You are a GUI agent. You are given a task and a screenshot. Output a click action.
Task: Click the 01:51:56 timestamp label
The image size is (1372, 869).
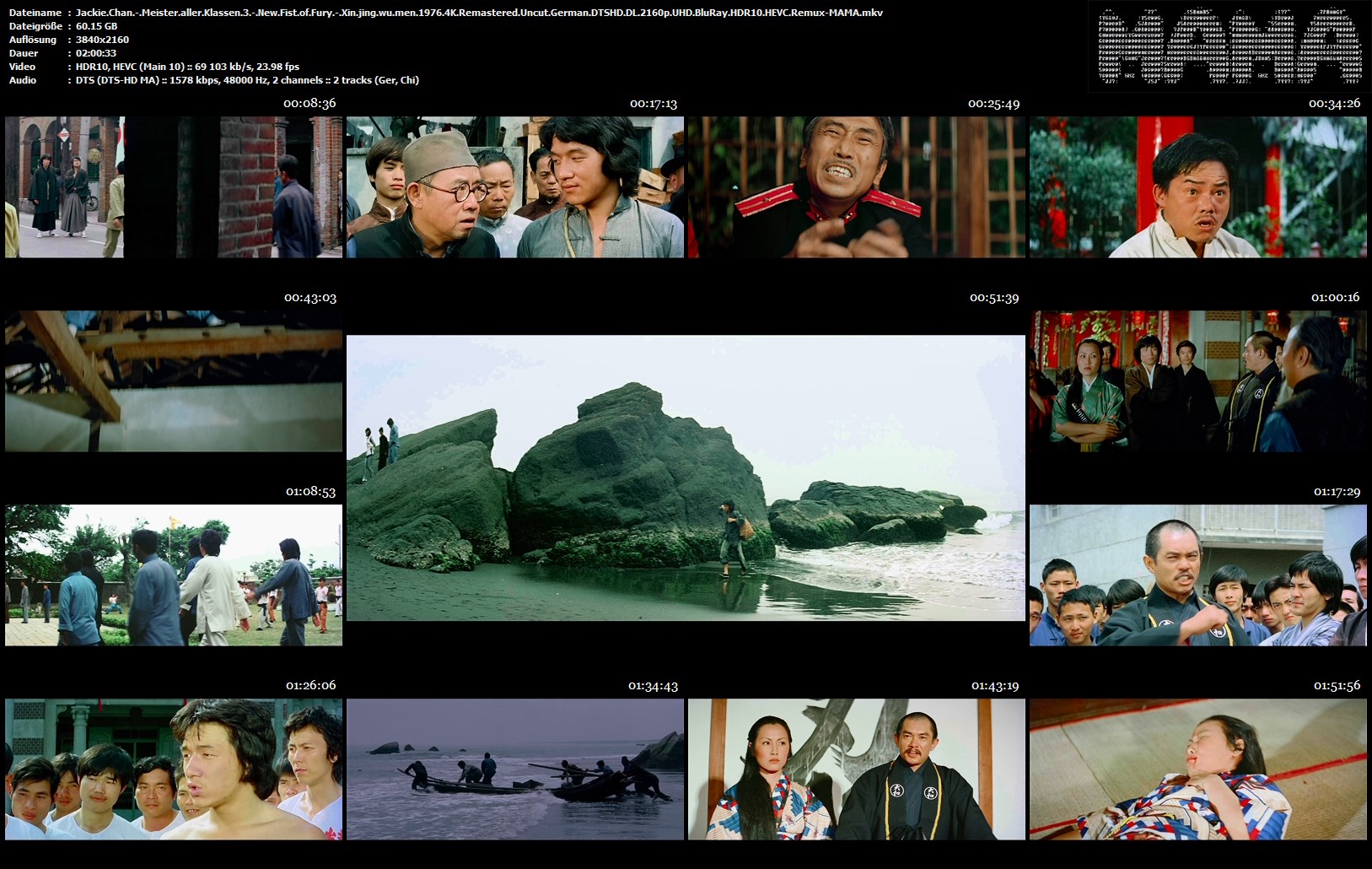1337,686
